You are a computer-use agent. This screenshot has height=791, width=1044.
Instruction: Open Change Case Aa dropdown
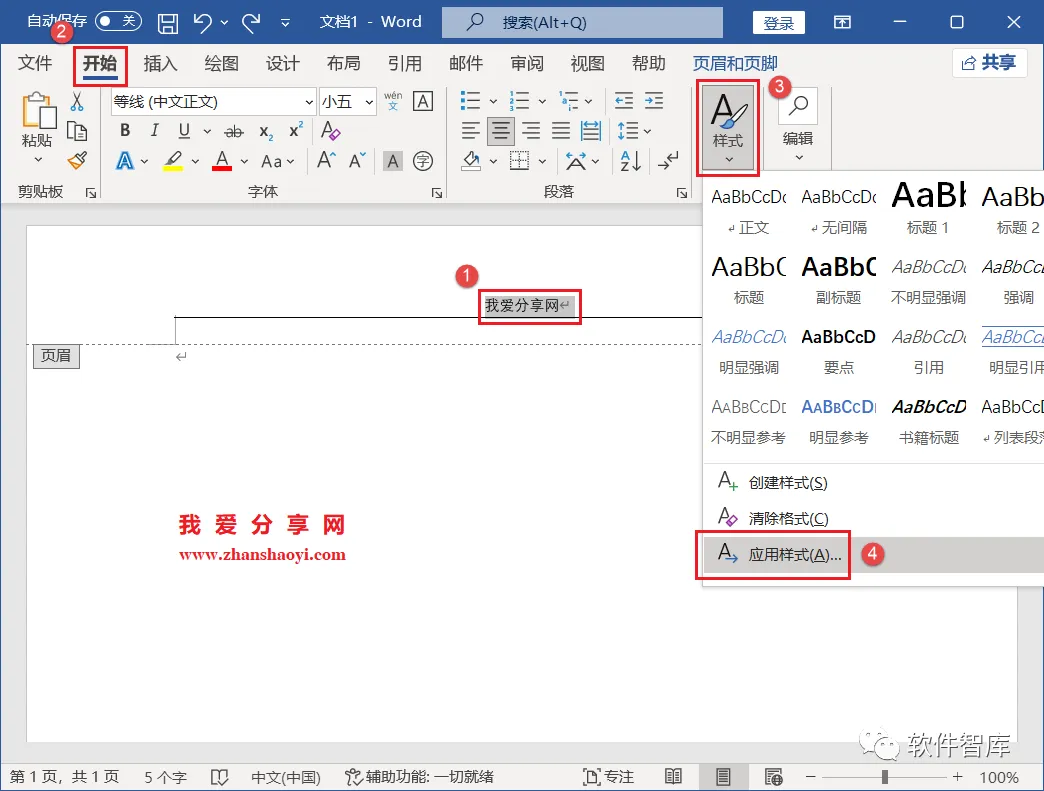(277, 161)
